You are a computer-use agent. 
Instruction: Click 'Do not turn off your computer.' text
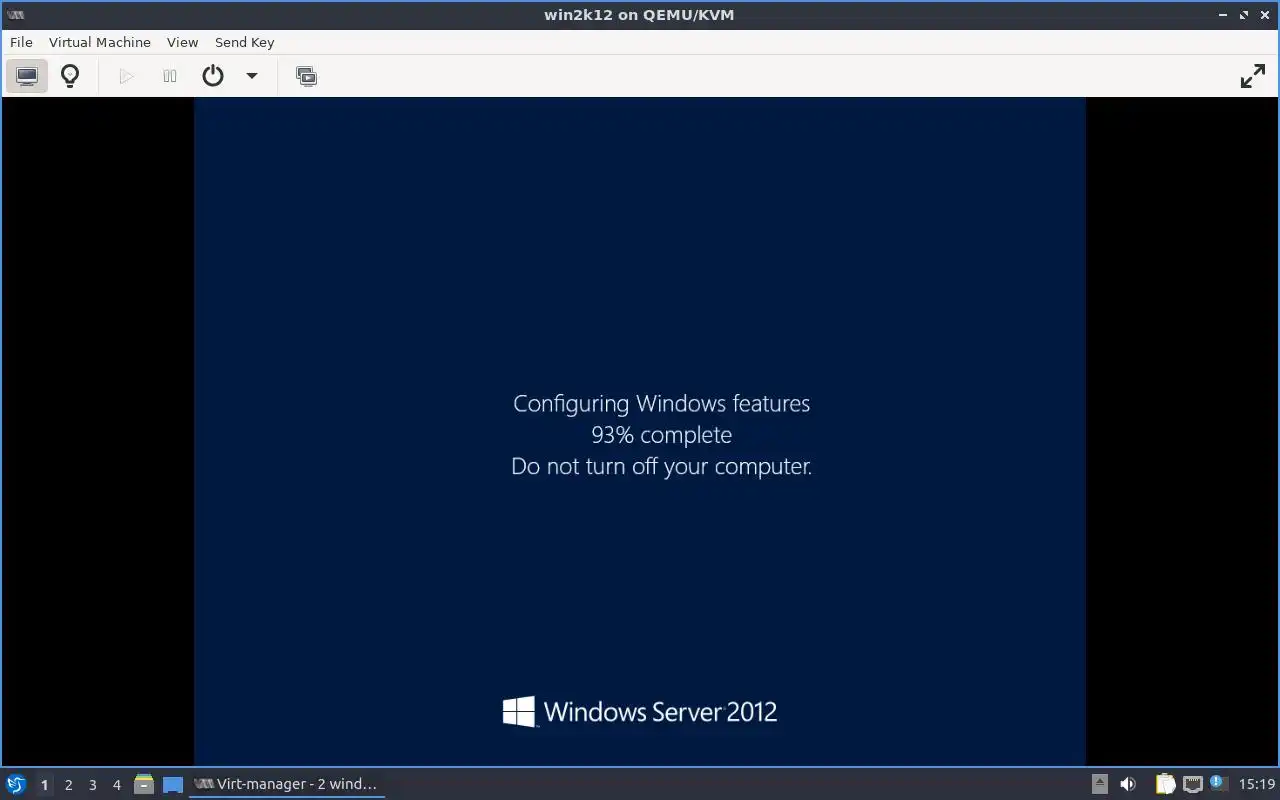click(661, 466)
